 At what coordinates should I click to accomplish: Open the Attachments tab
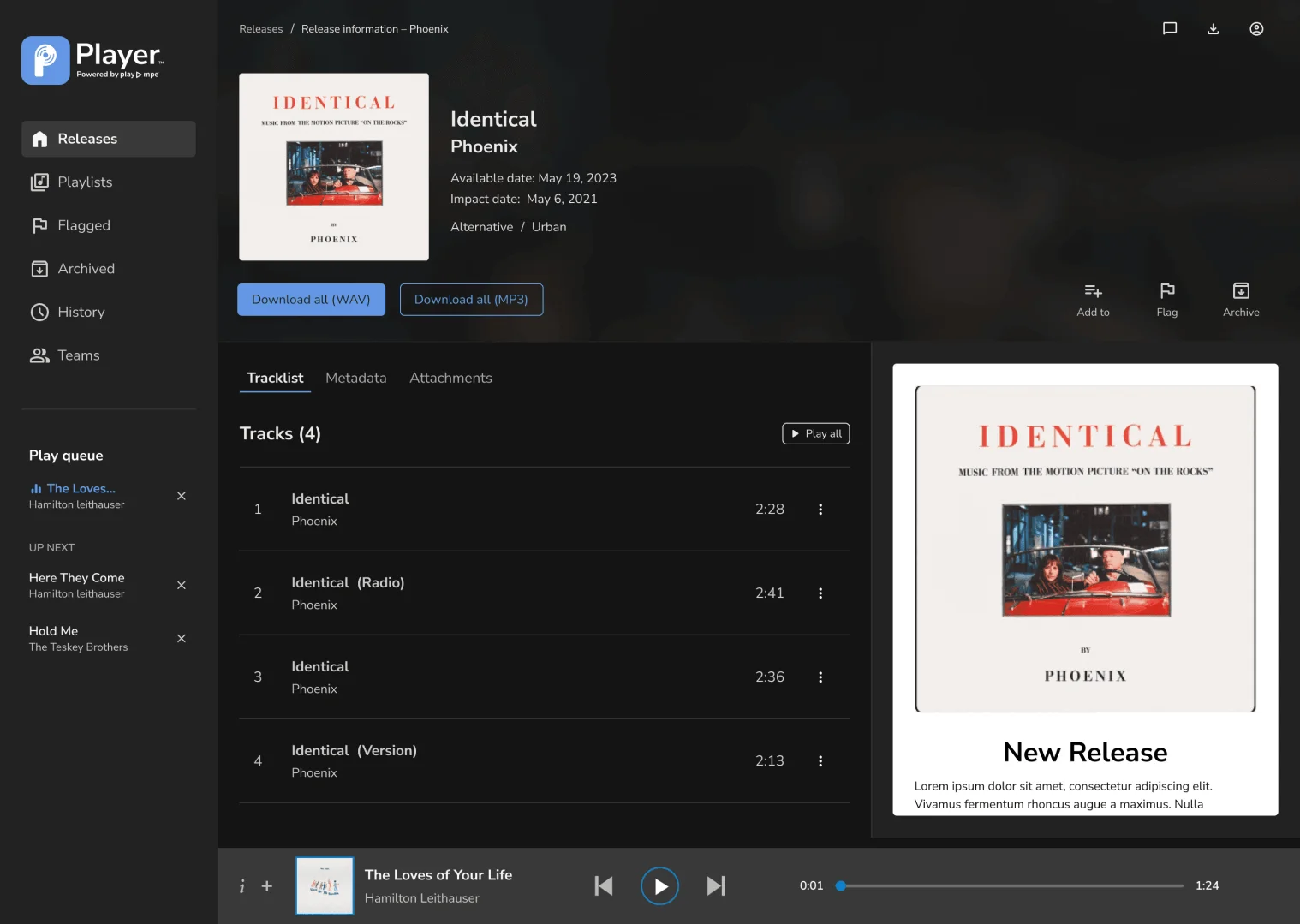click(x=450, y=378)
